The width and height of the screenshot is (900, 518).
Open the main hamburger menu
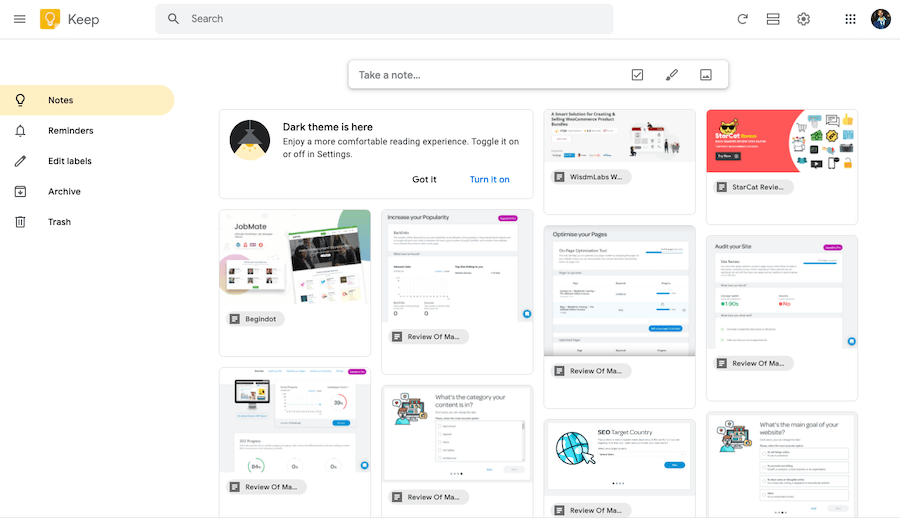(20, 19)
